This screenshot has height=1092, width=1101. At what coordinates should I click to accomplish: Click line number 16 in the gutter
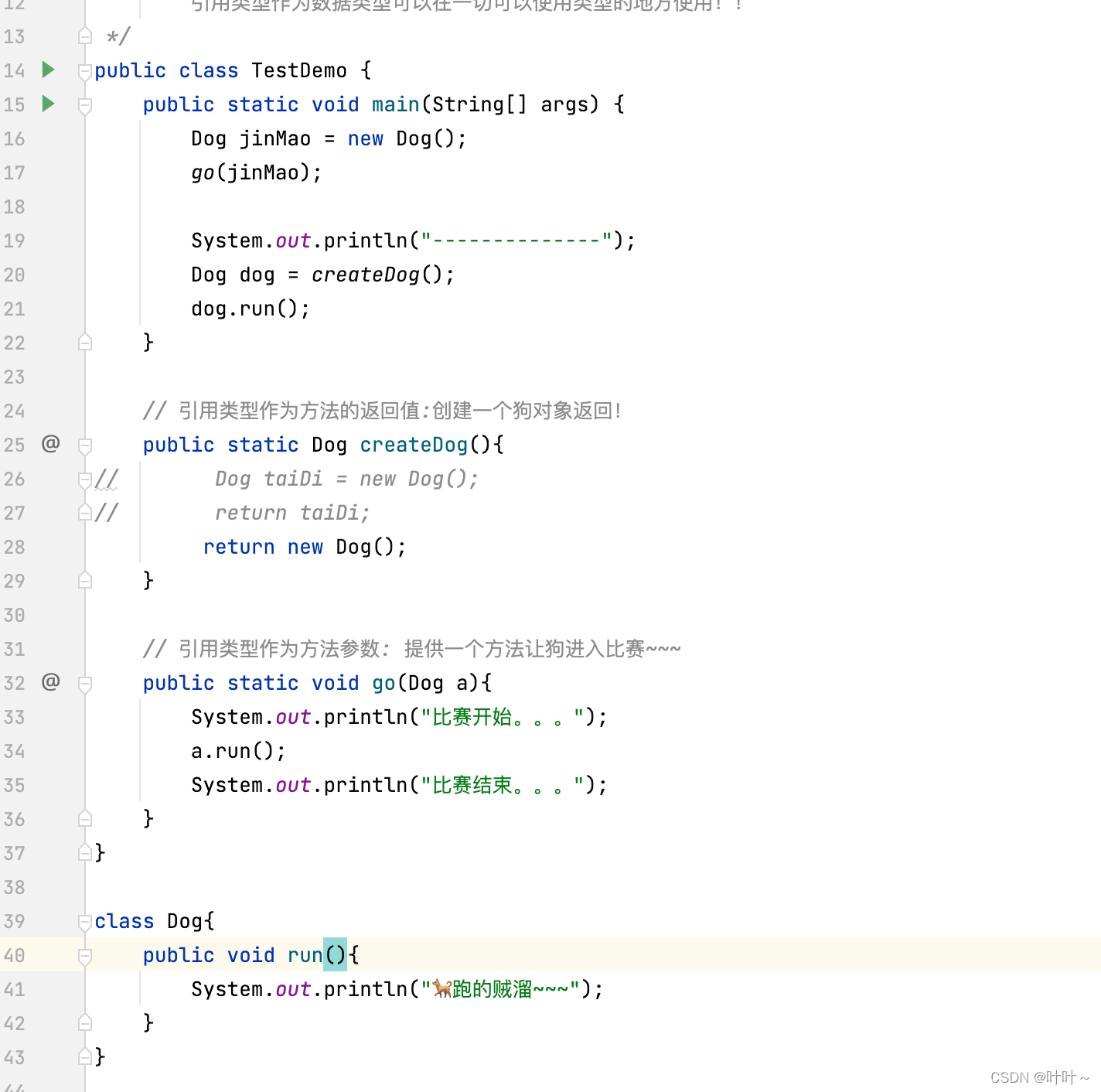pyautogui.click(x=14, y=138)
